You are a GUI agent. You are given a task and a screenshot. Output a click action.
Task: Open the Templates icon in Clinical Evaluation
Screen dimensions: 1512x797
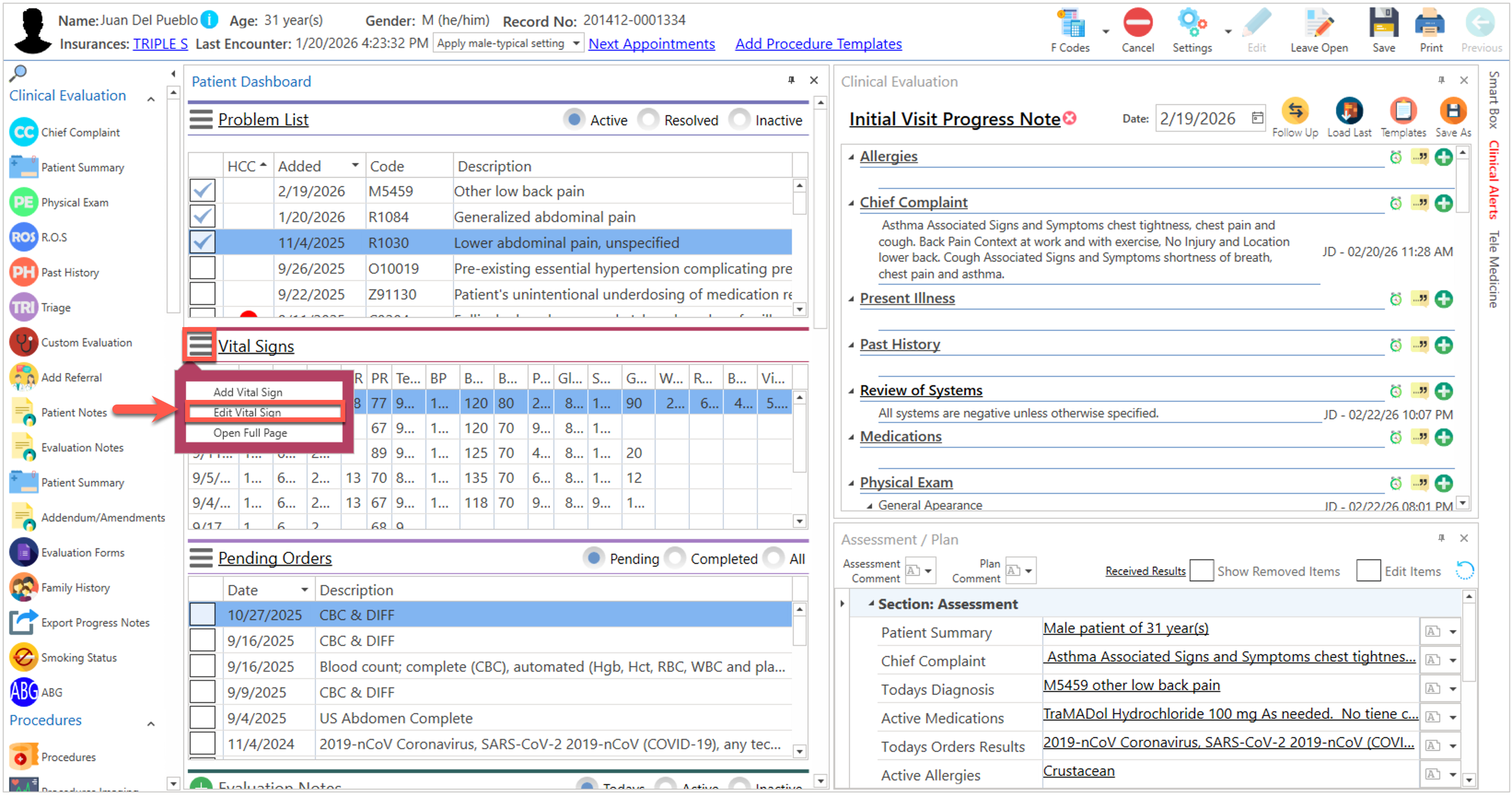point(1402,111)
